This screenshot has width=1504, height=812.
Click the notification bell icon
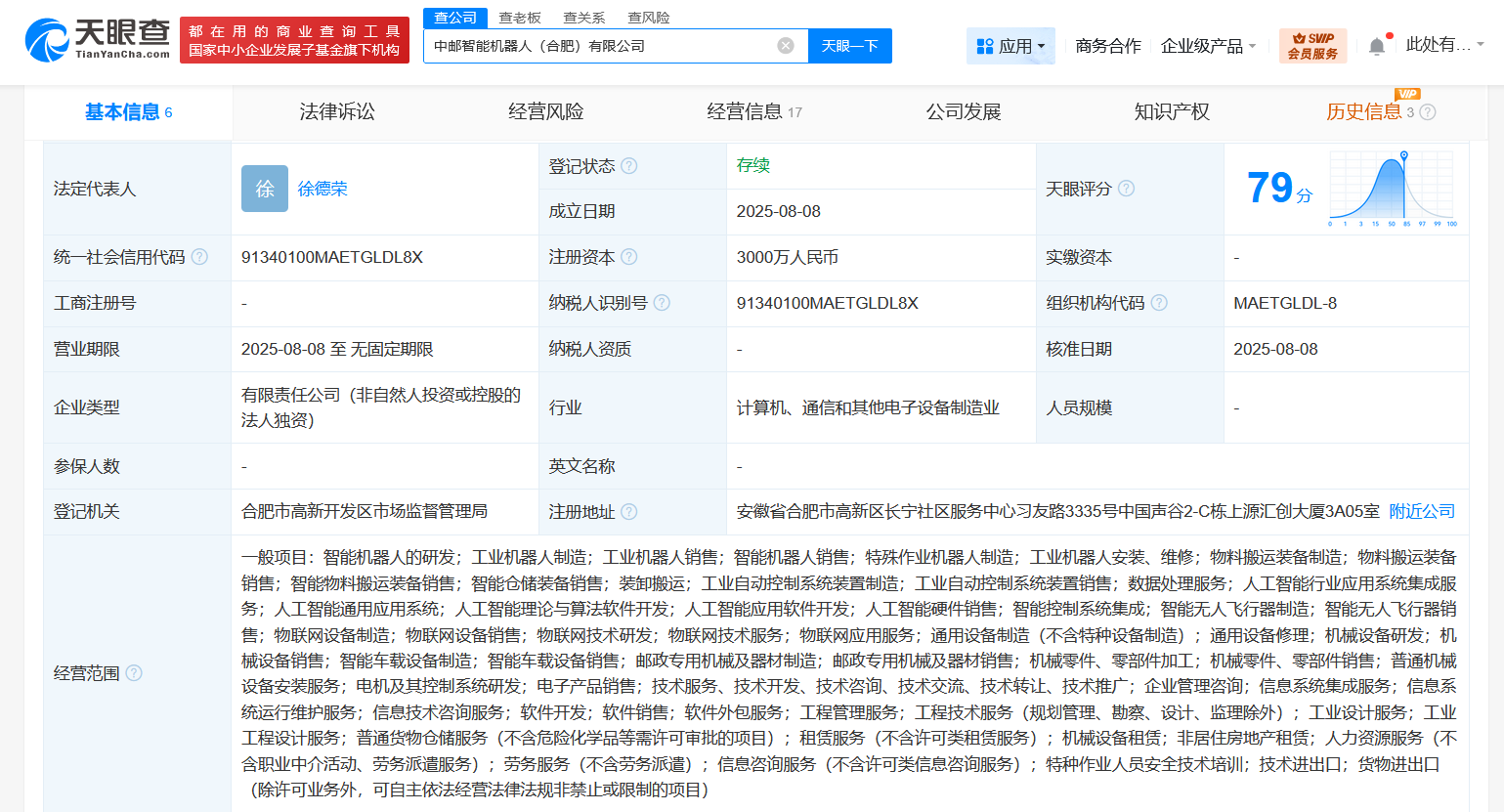coord(1377,44)
